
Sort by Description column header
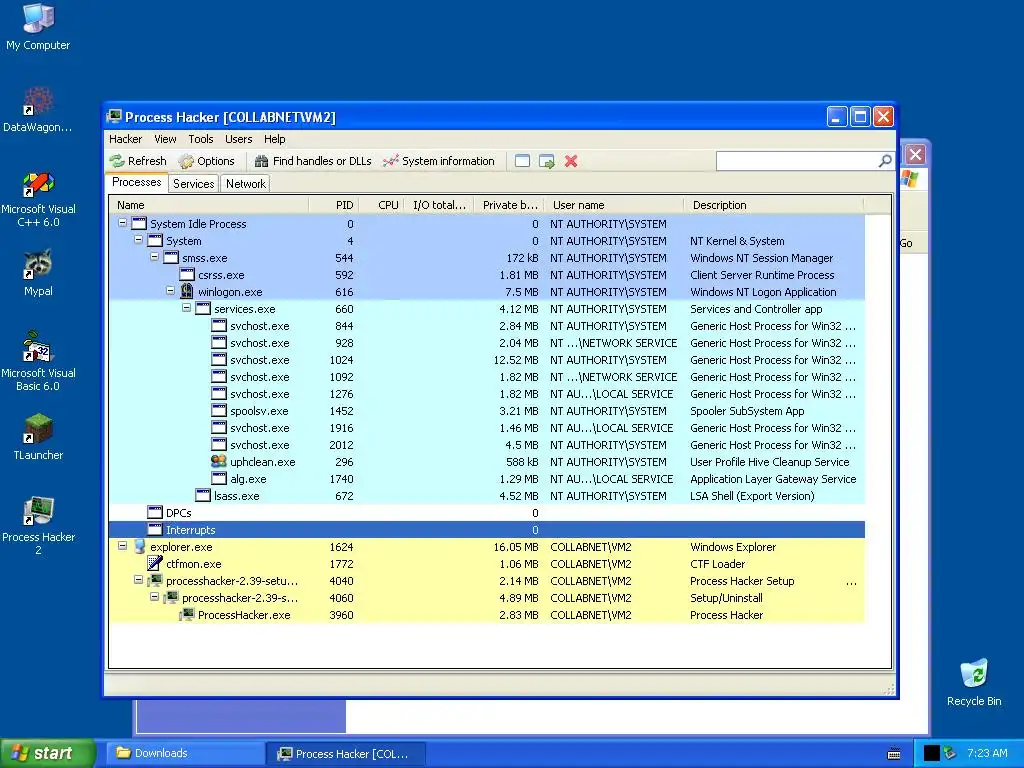773,205
